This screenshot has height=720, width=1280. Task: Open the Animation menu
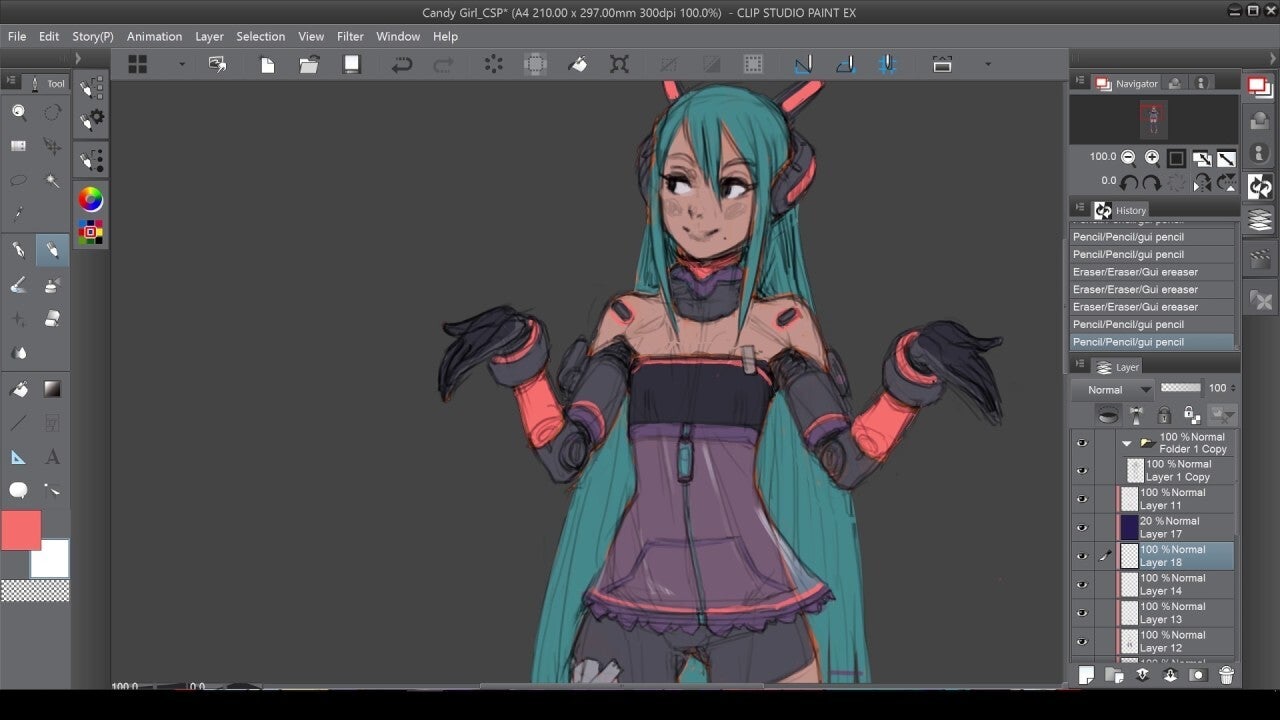tap(154, 36)
